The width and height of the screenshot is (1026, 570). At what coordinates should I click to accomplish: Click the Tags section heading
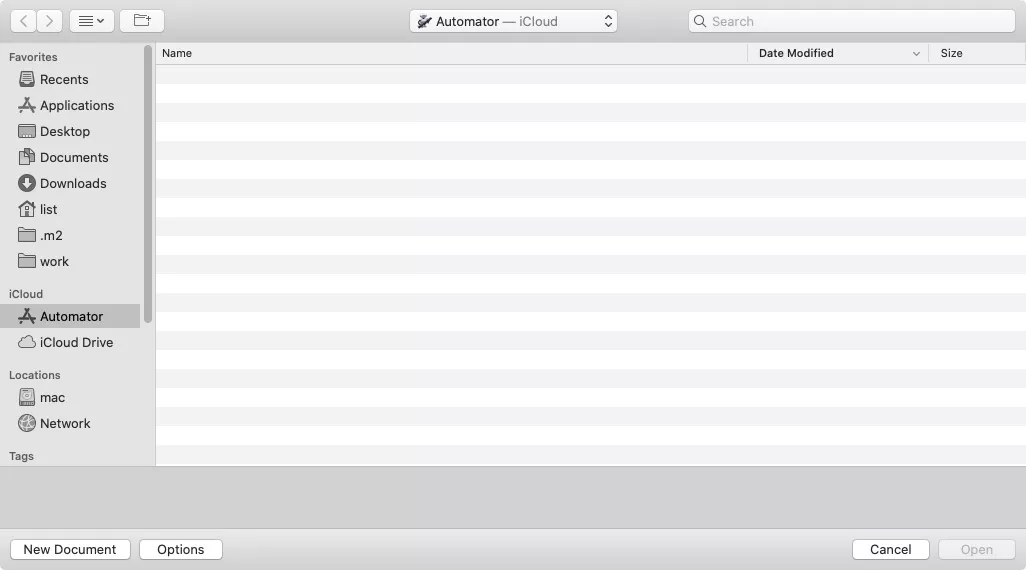click(x=22, y=456)
